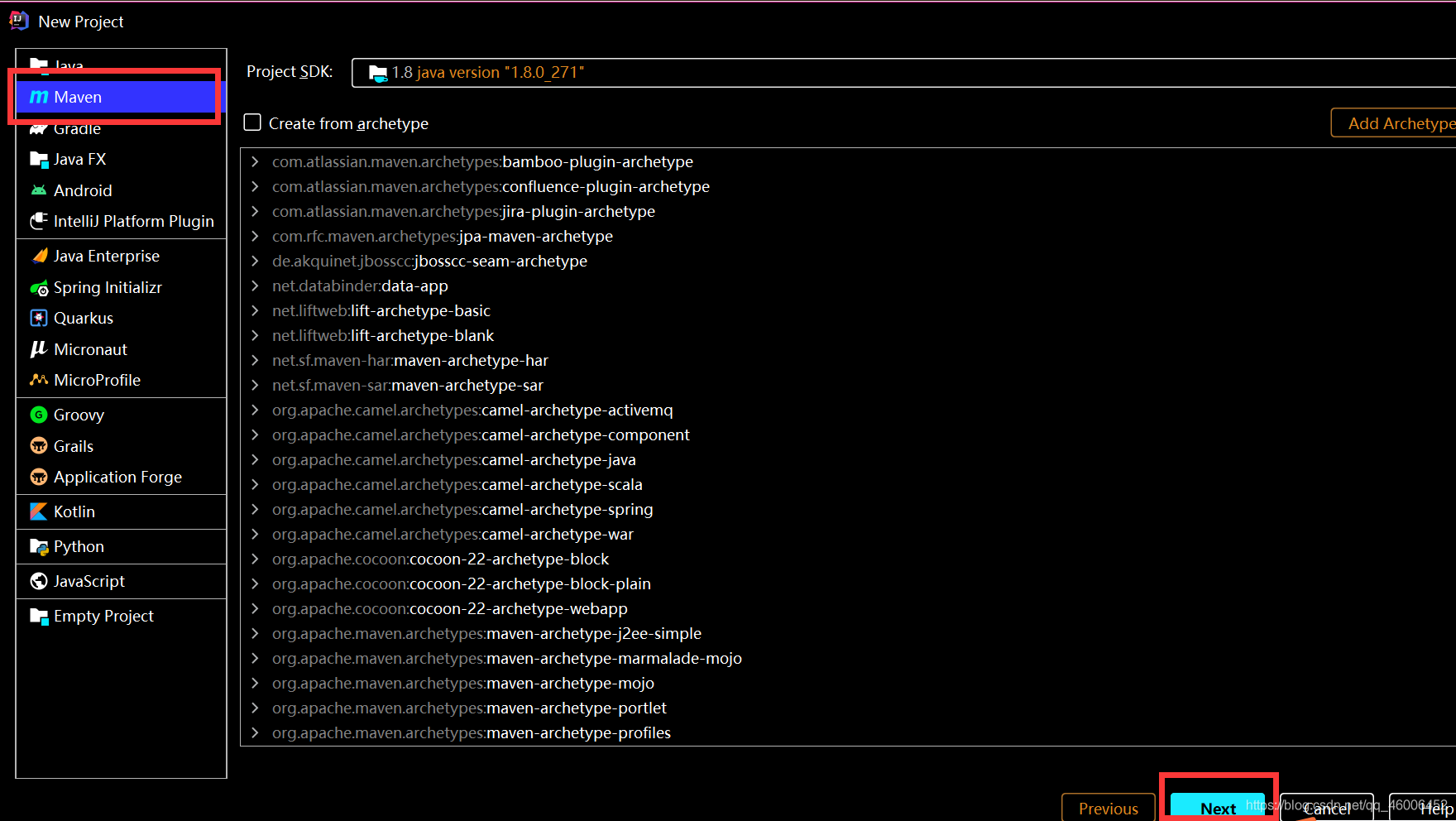Select maven-archetype-sar row
The image size is (1456, 821).
click(848, 385)
